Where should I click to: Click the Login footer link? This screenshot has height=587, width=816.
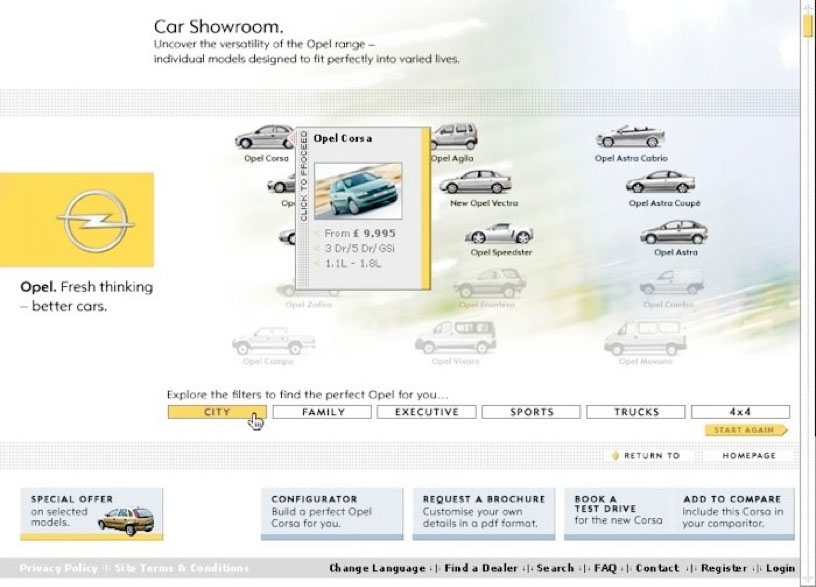(x=780, y=568)
